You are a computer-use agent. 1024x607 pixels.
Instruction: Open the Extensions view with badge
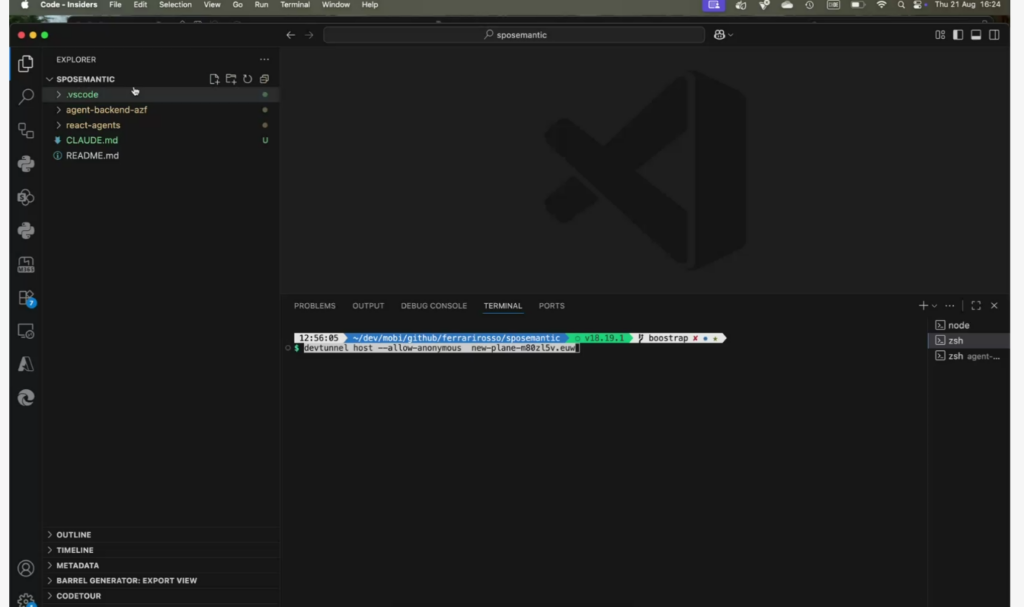click(x=25, y=298)
